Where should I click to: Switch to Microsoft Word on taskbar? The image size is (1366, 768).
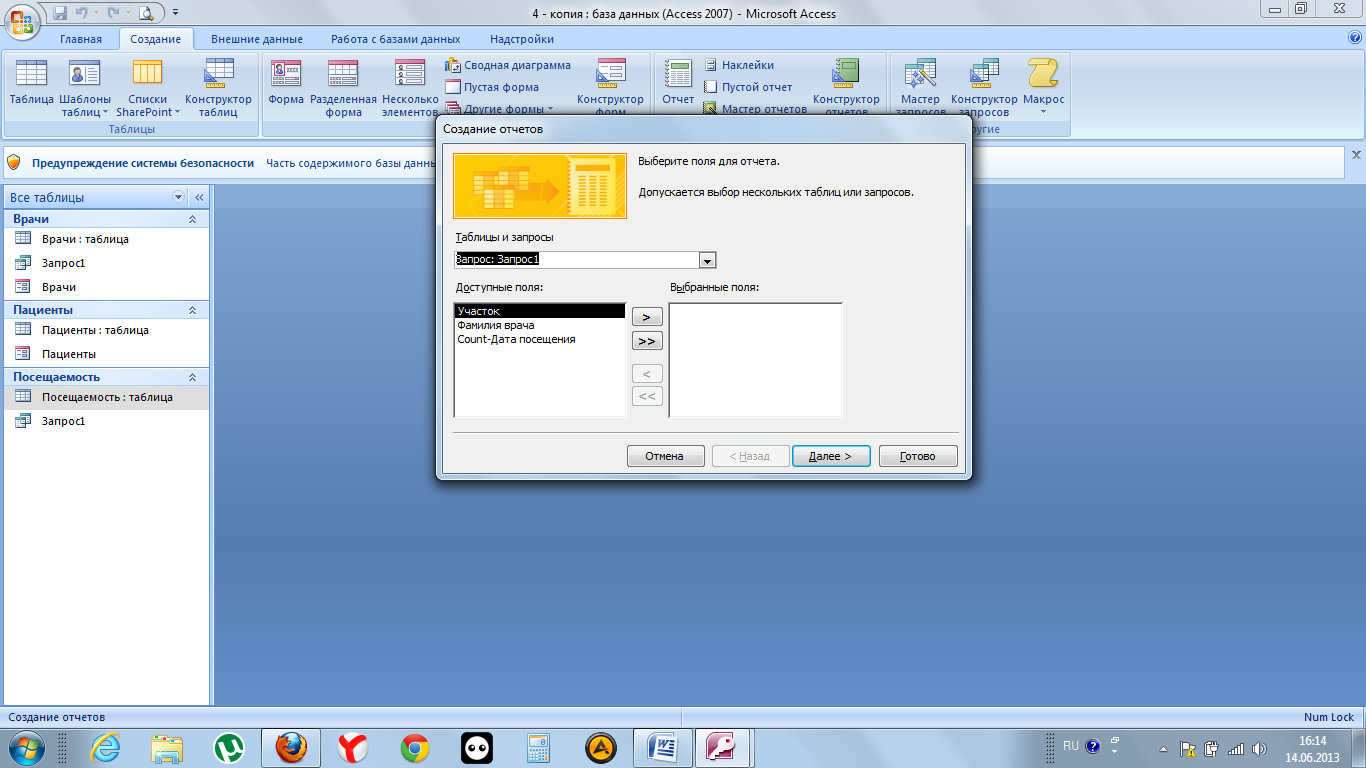click(663, 747)
